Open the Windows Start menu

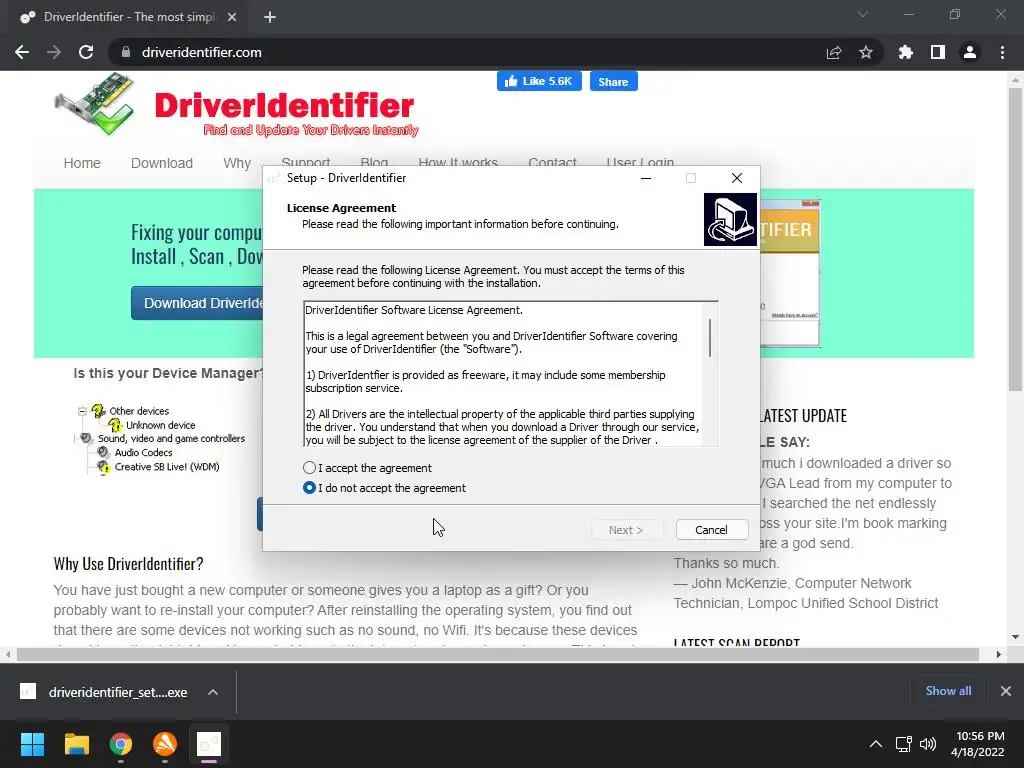click(x=32, y=744)
